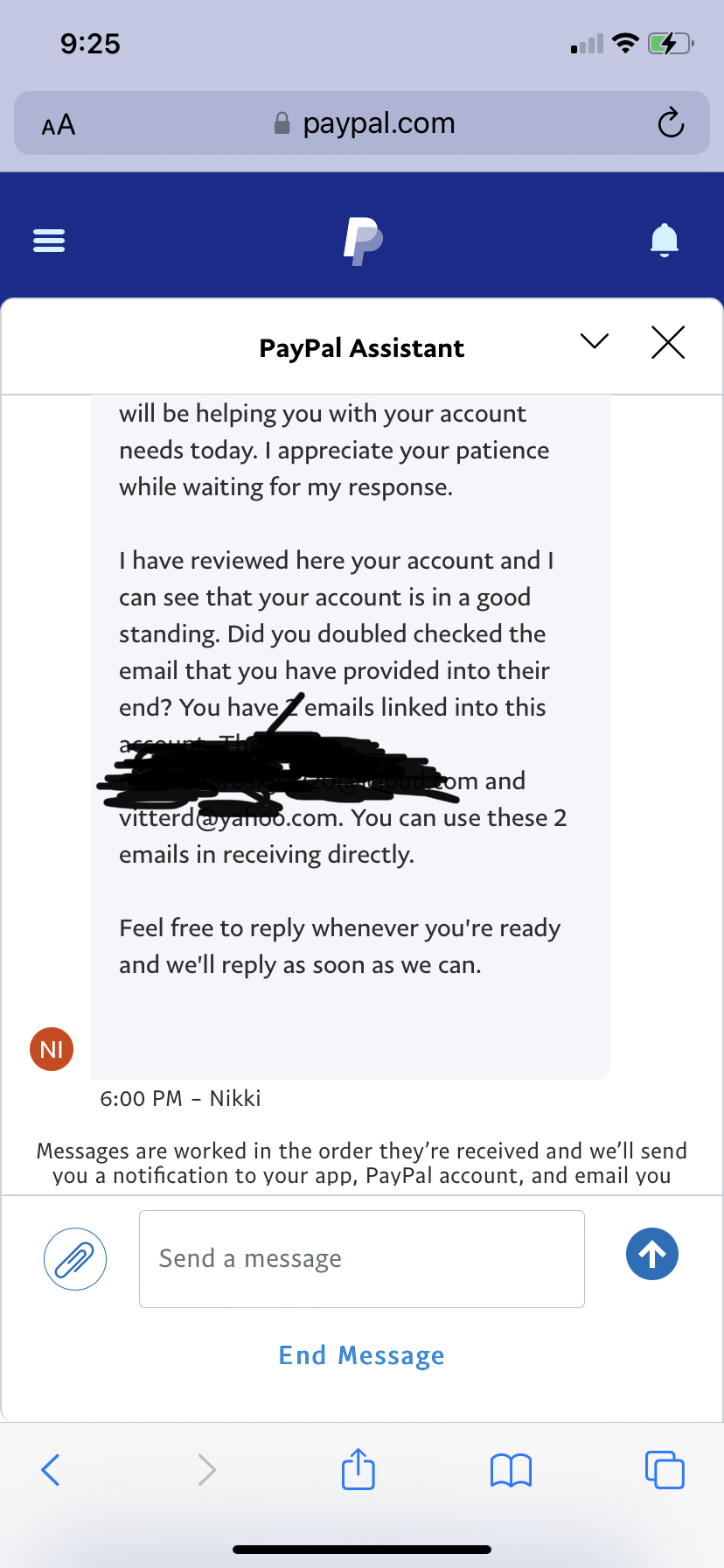Tap the 6:00 PM Nikki timestamp
This screenshot has width=724, height=1568.
[181, 1098]
